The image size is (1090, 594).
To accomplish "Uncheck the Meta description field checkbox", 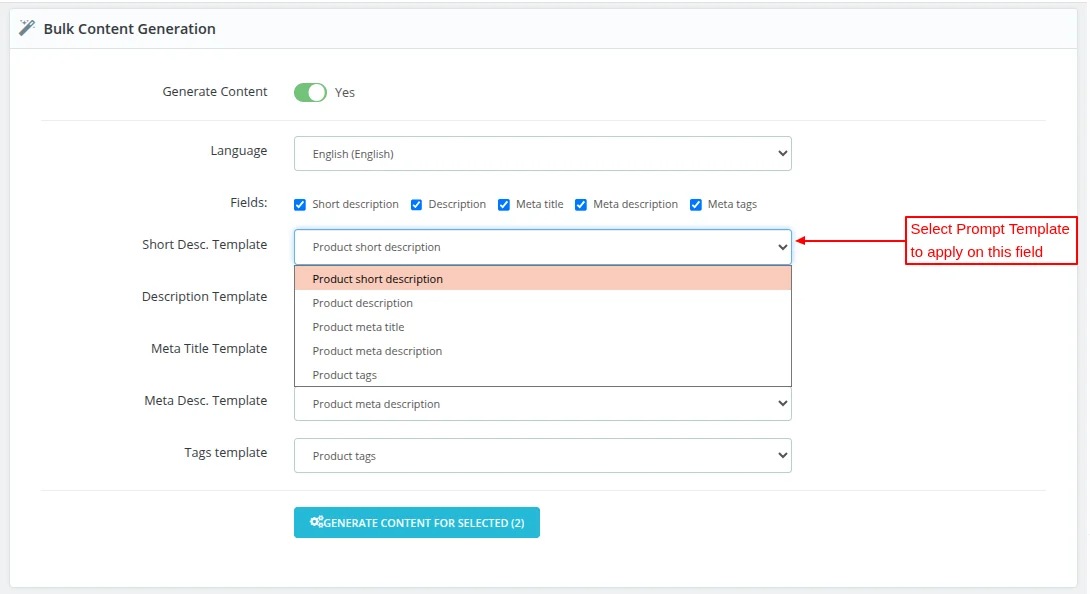I will pos(582,204).
